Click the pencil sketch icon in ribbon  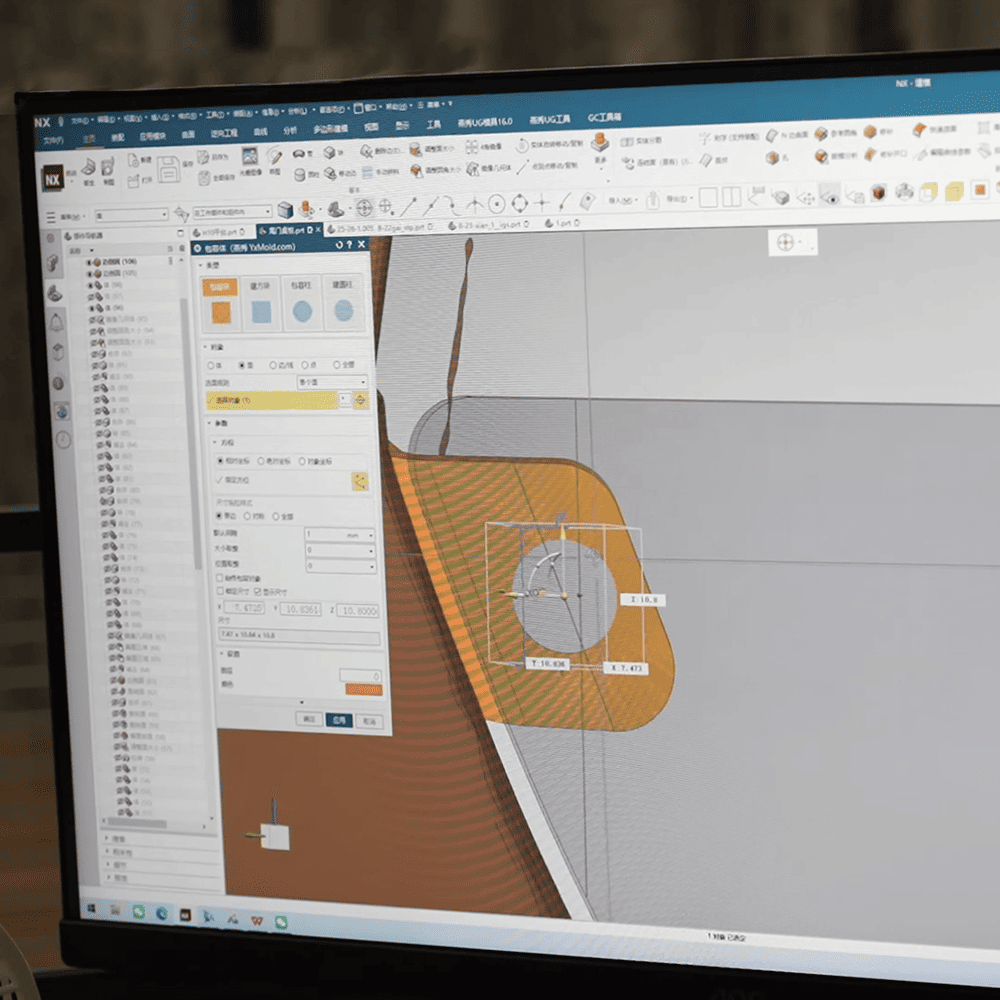[275, 155]
